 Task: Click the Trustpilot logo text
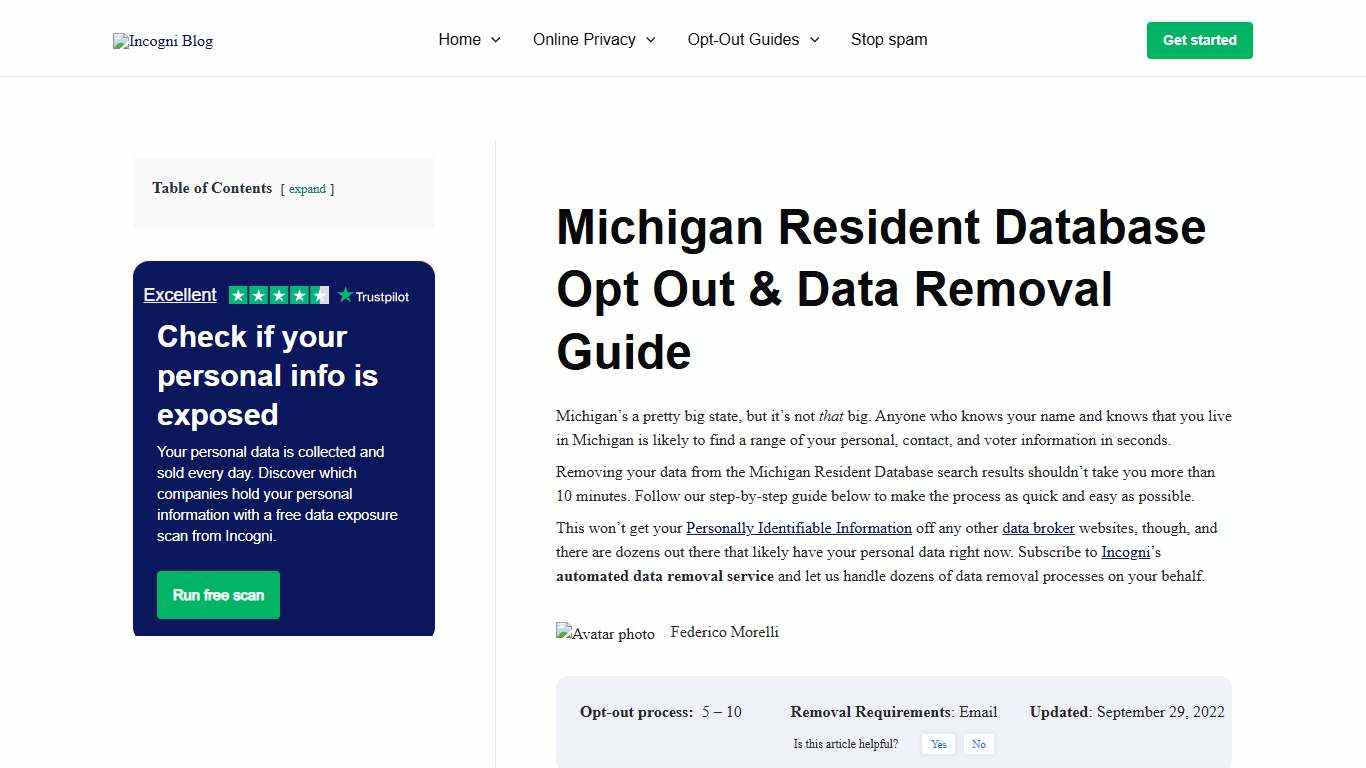(x=382, y=295)
